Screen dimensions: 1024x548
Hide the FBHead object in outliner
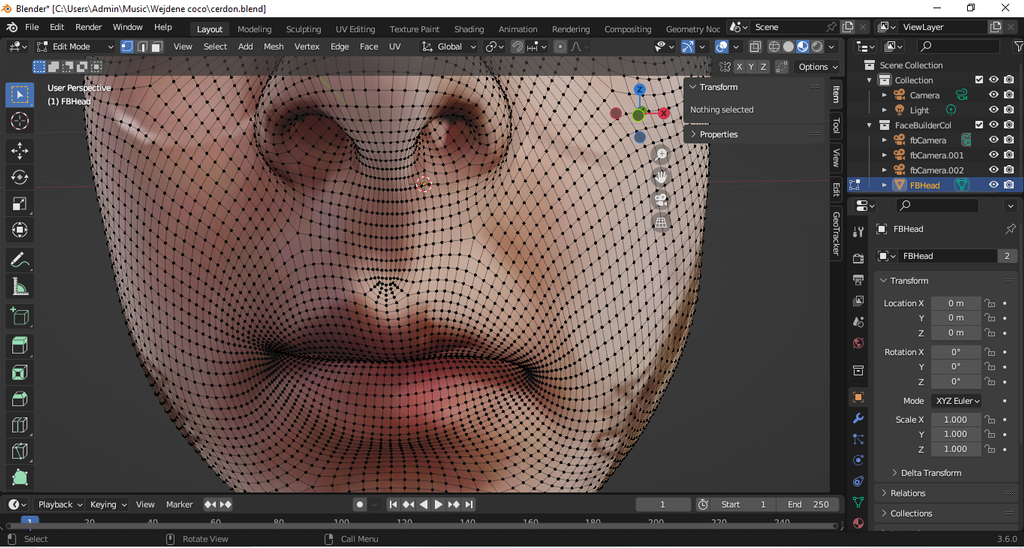(x=994, y=185)
